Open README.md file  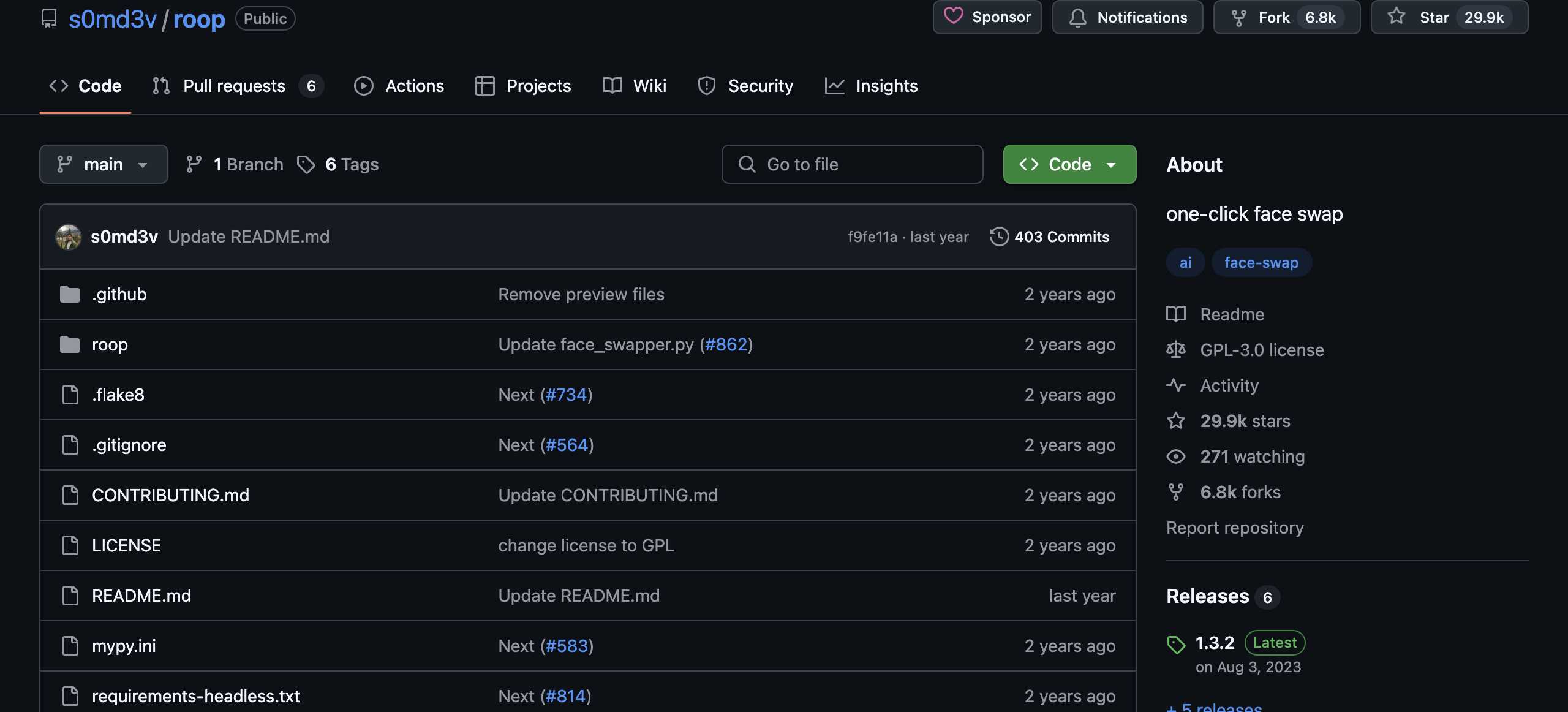tap(141, 596)
